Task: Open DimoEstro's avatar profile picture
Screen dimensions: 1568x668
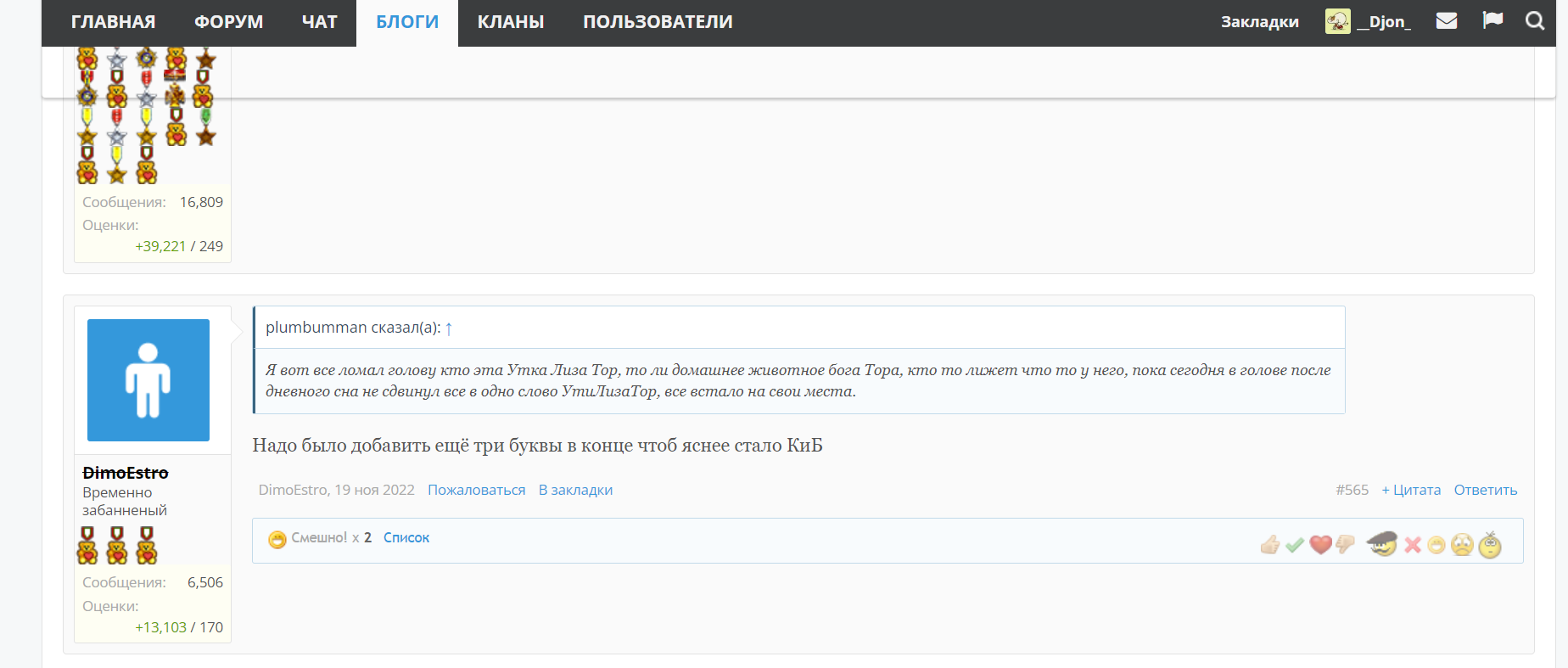Action: click(148, 380)
